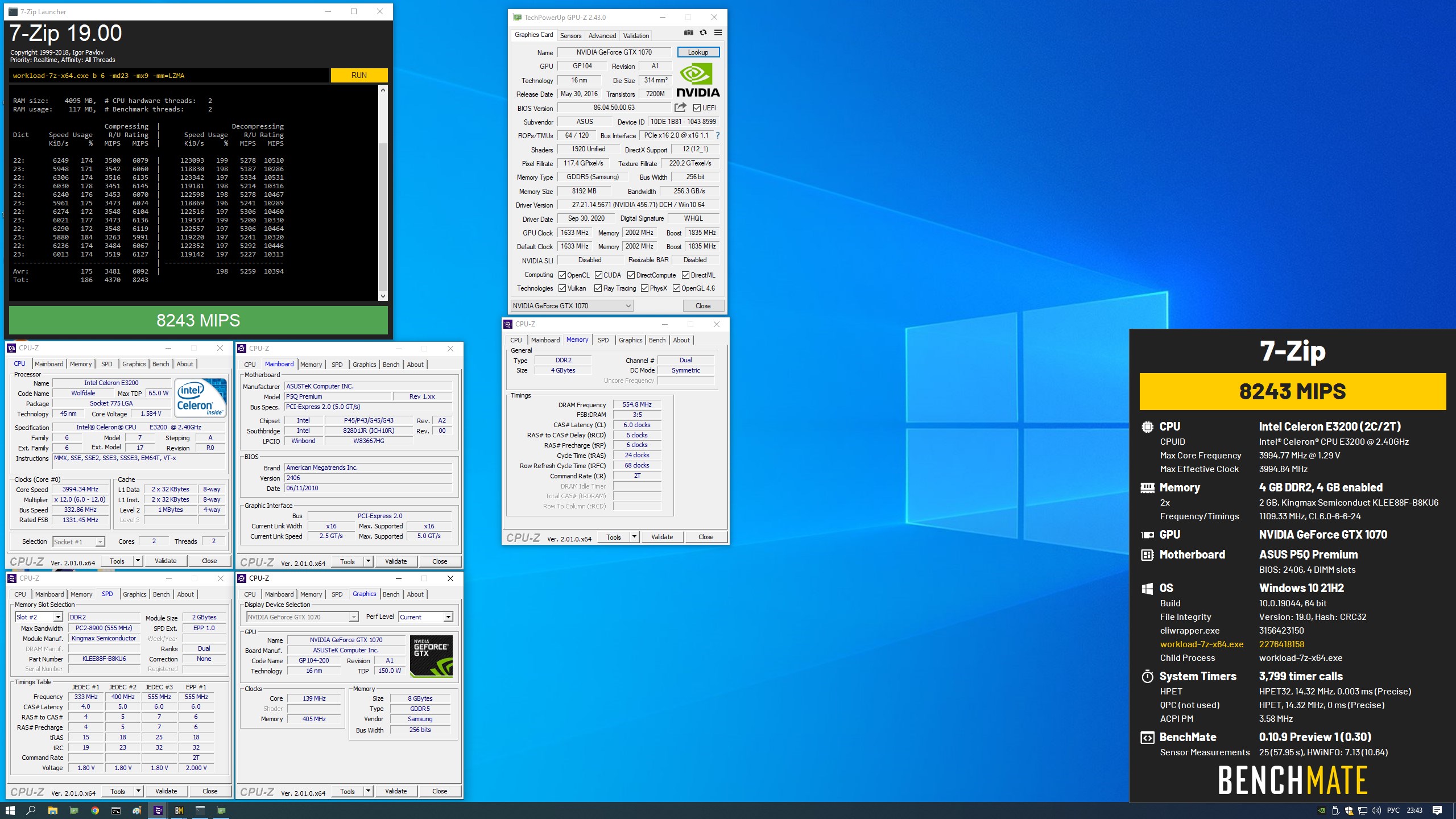Open the Socket #1 selection dropdown
Screen dimensions: 1456x819
[78, 542]
